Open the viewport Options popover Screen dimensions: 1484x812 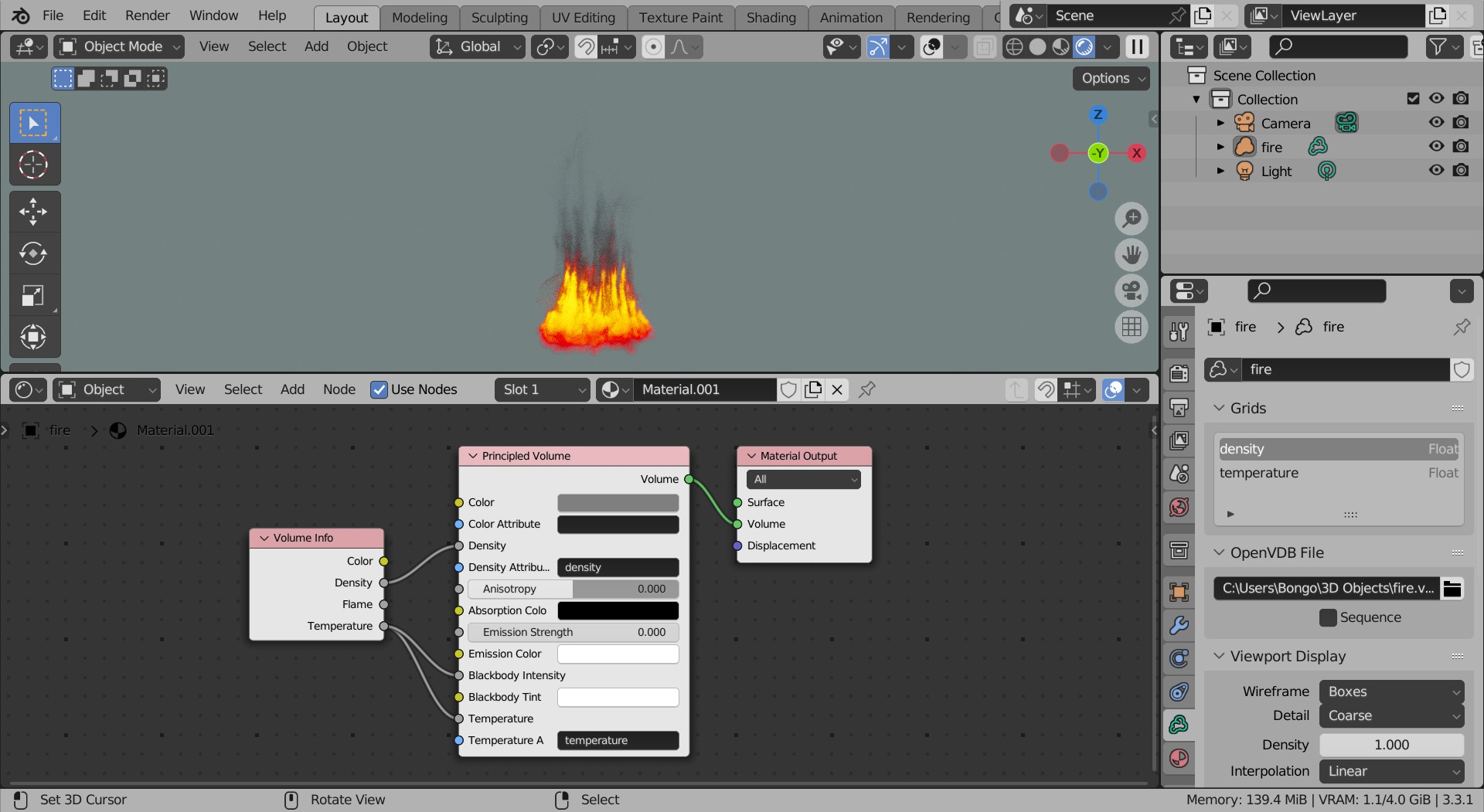pos(1111,78)
